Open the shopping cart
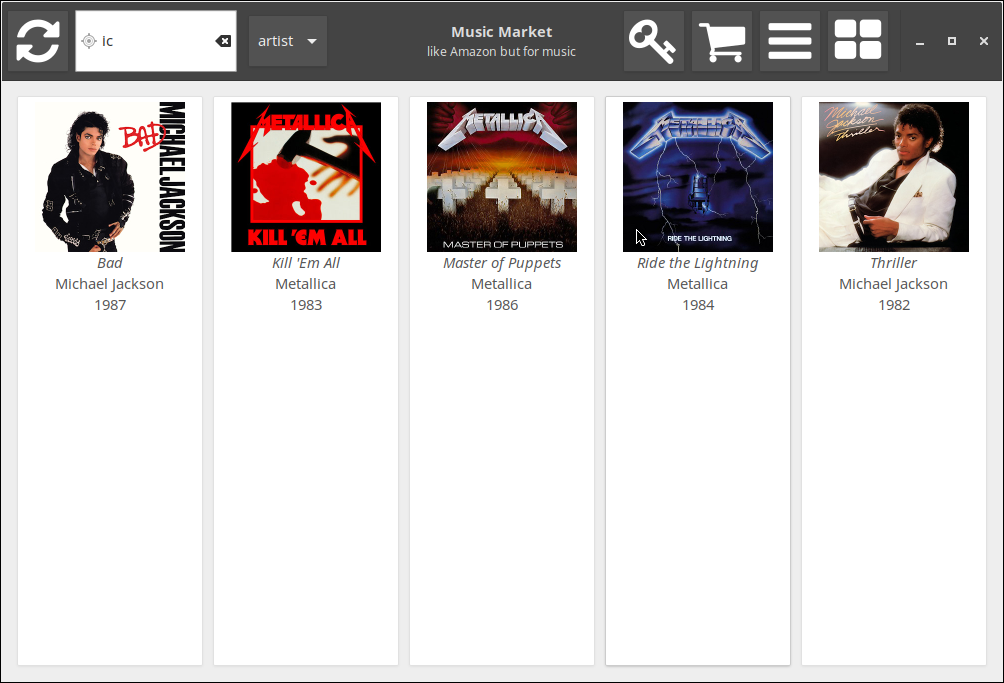Image resolution: width=1004 pixels, height=683 pixels. [722, 41]
